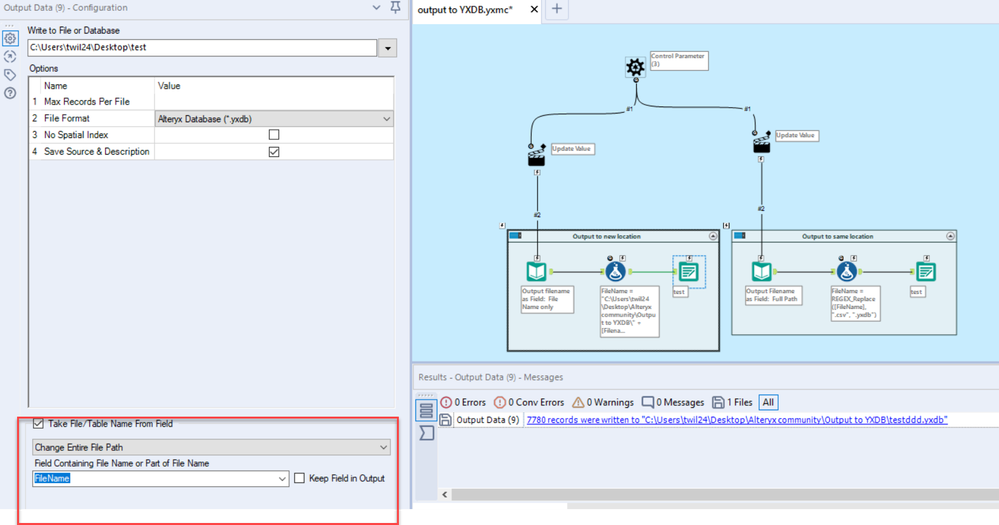Open the Change Entire File Path dropdown
This screenshot has width=999, height=525.
click(211, 447)
